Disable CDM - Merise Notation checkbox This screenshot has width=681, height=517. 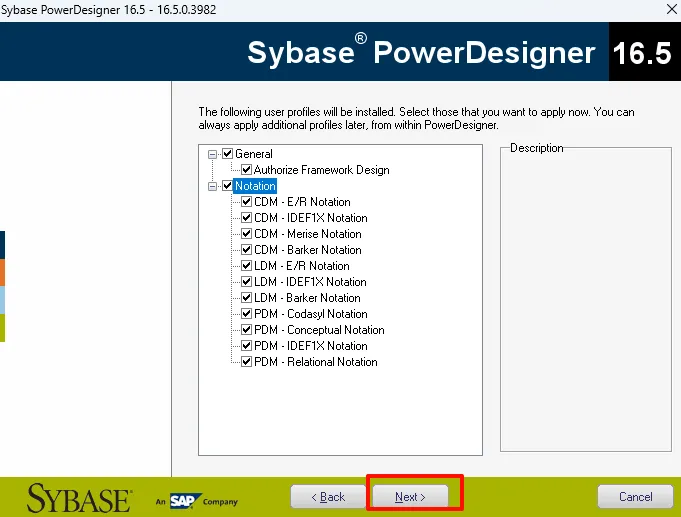[x=247, y=234]
